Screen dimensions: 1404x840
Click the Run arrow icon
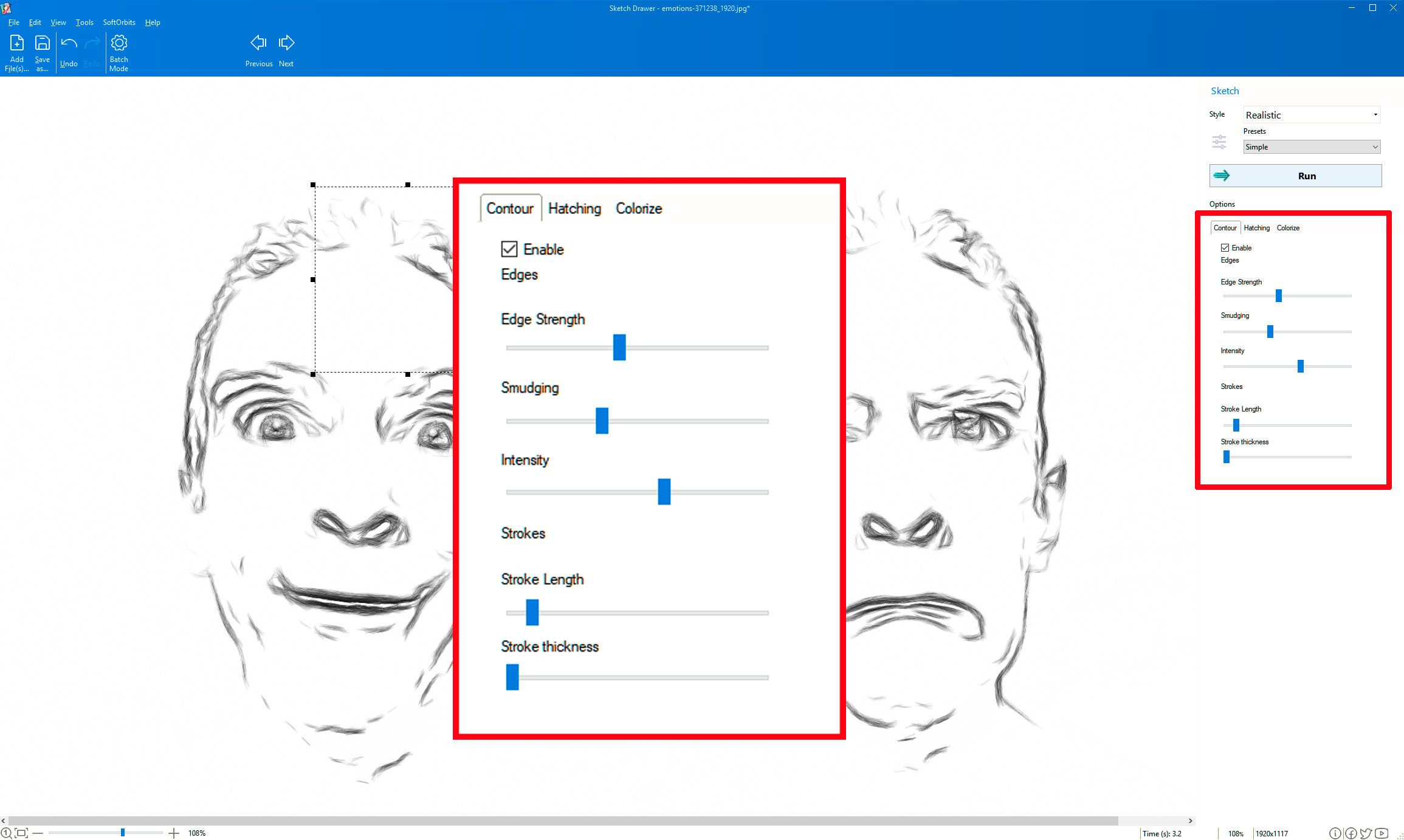click(1221, 175)
